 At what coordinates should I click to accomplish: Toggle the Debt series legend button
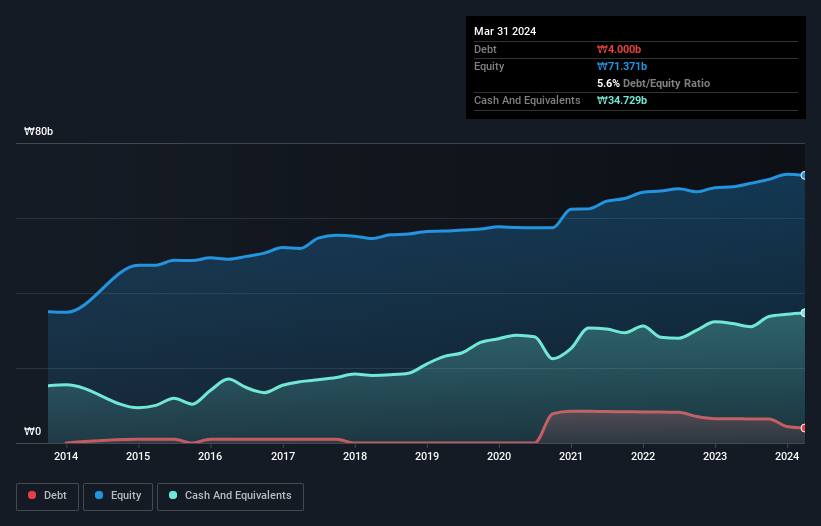click(47, 496)
